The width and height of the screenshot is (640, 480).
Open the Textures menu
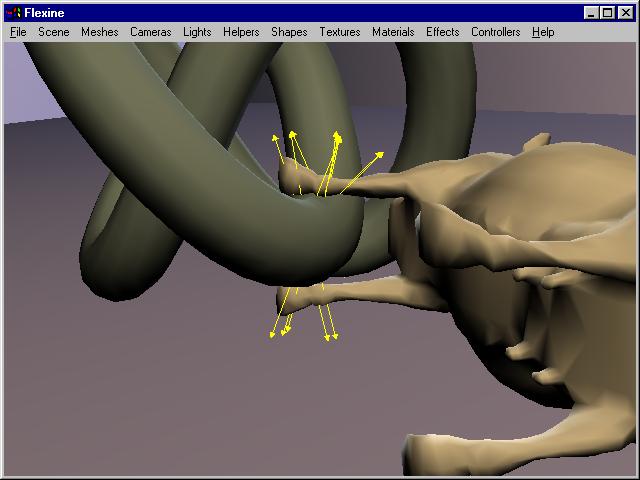340,32
